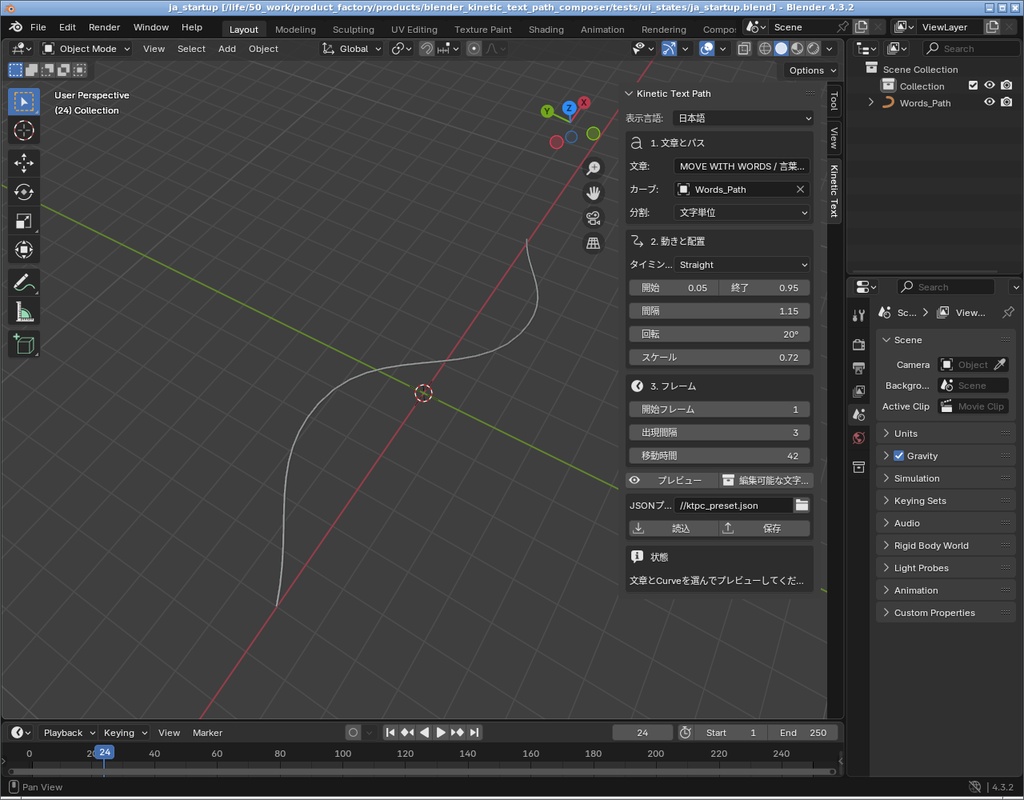This screenshot has height=800, width=1024.
Task: Click the JSON preset folder browse icon
Action: click(801, 505)
